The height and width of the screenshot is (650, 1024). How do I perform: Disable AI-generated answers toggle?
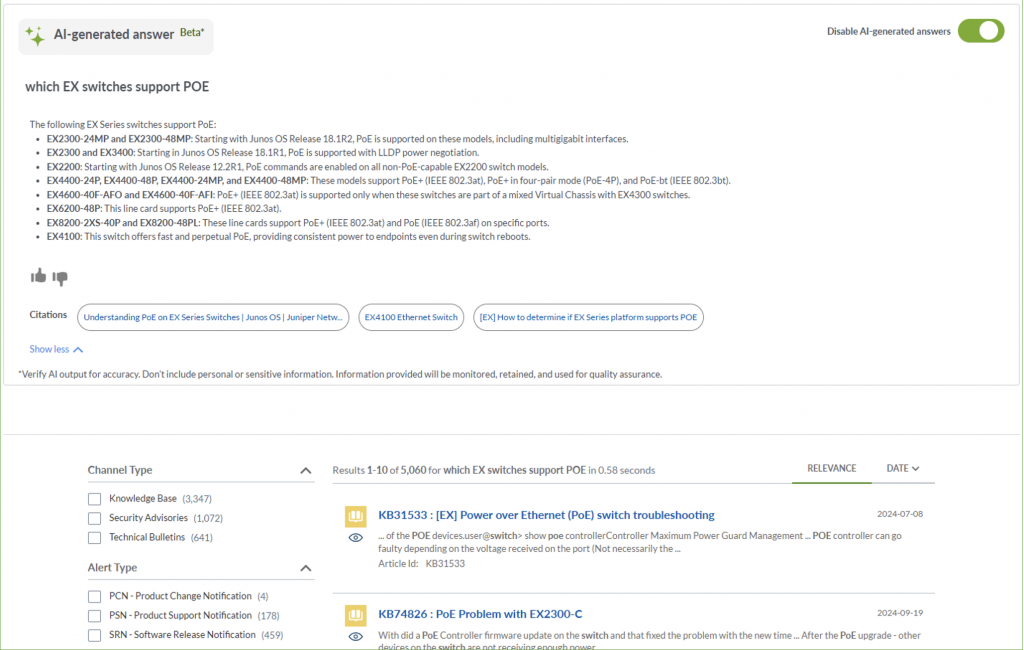[x=980, y=31]
